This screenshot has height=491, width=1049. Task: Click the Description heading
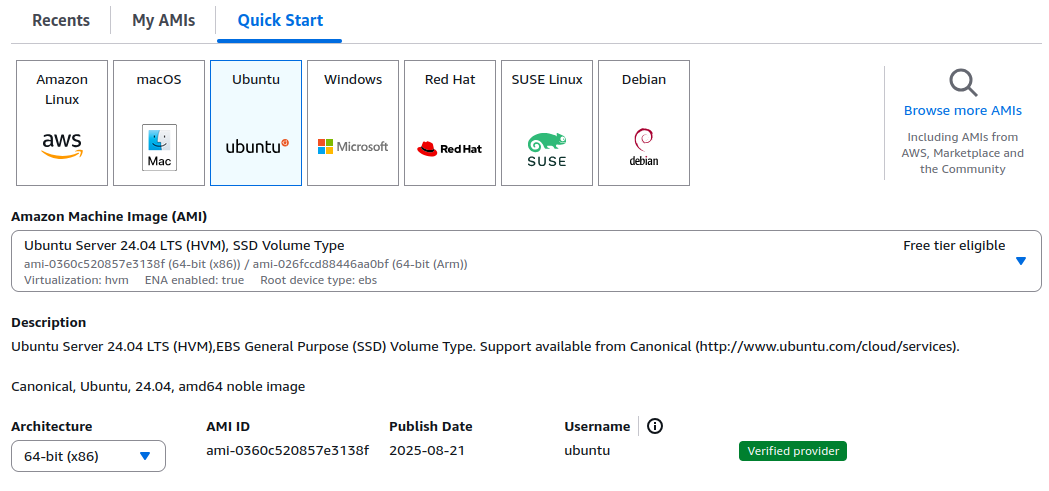click(49, 322)
